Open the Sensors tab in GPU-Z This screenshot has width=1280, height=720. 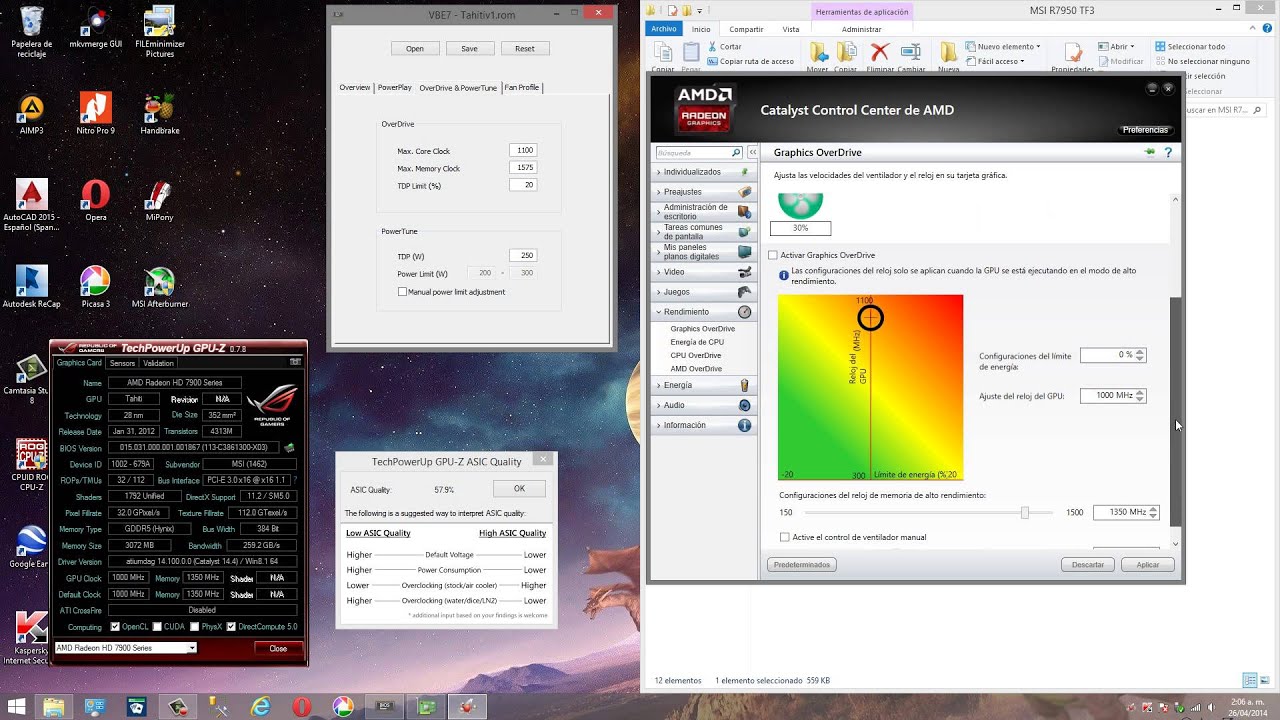tap(122, 363)
